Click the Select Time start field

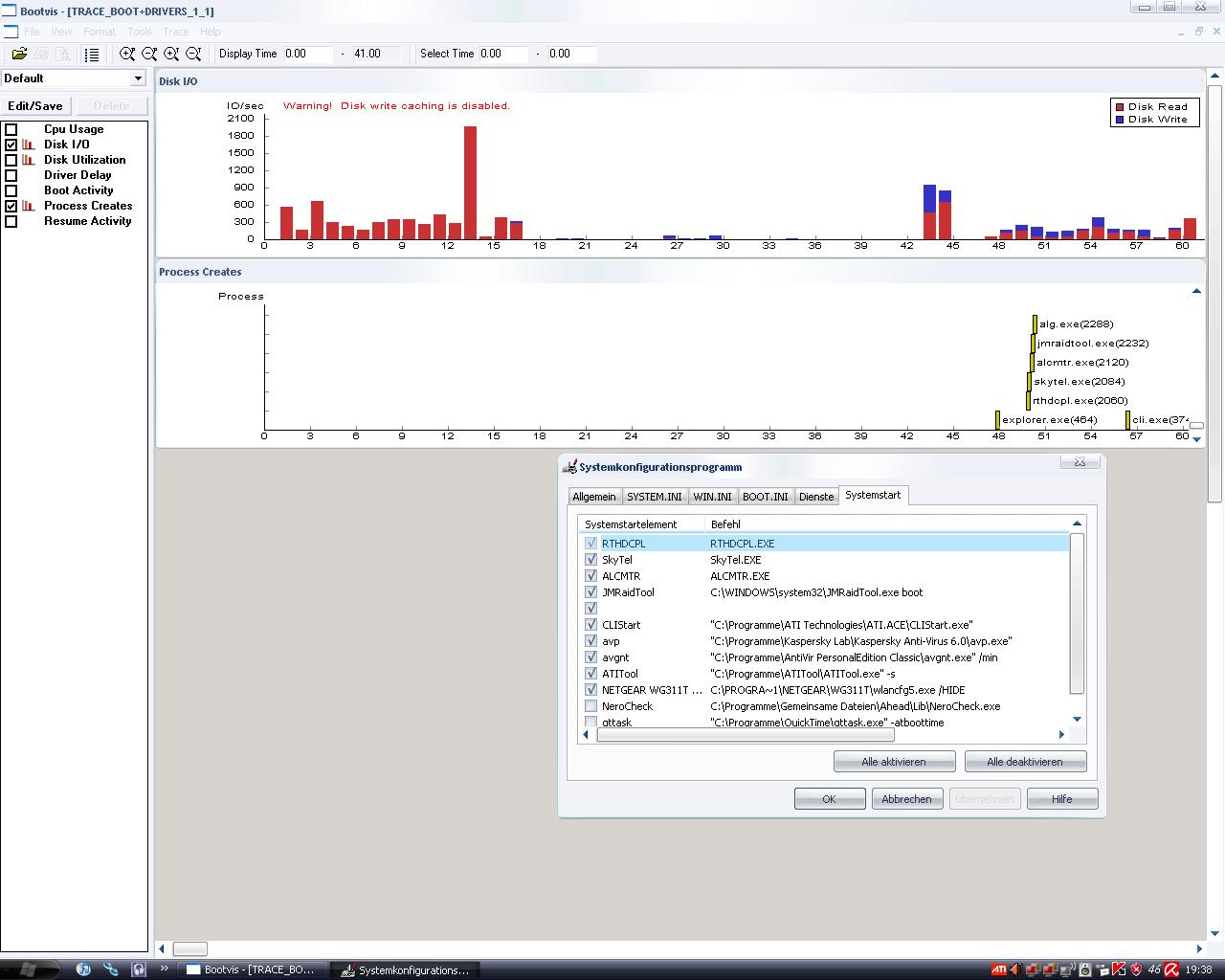(502, 54)
